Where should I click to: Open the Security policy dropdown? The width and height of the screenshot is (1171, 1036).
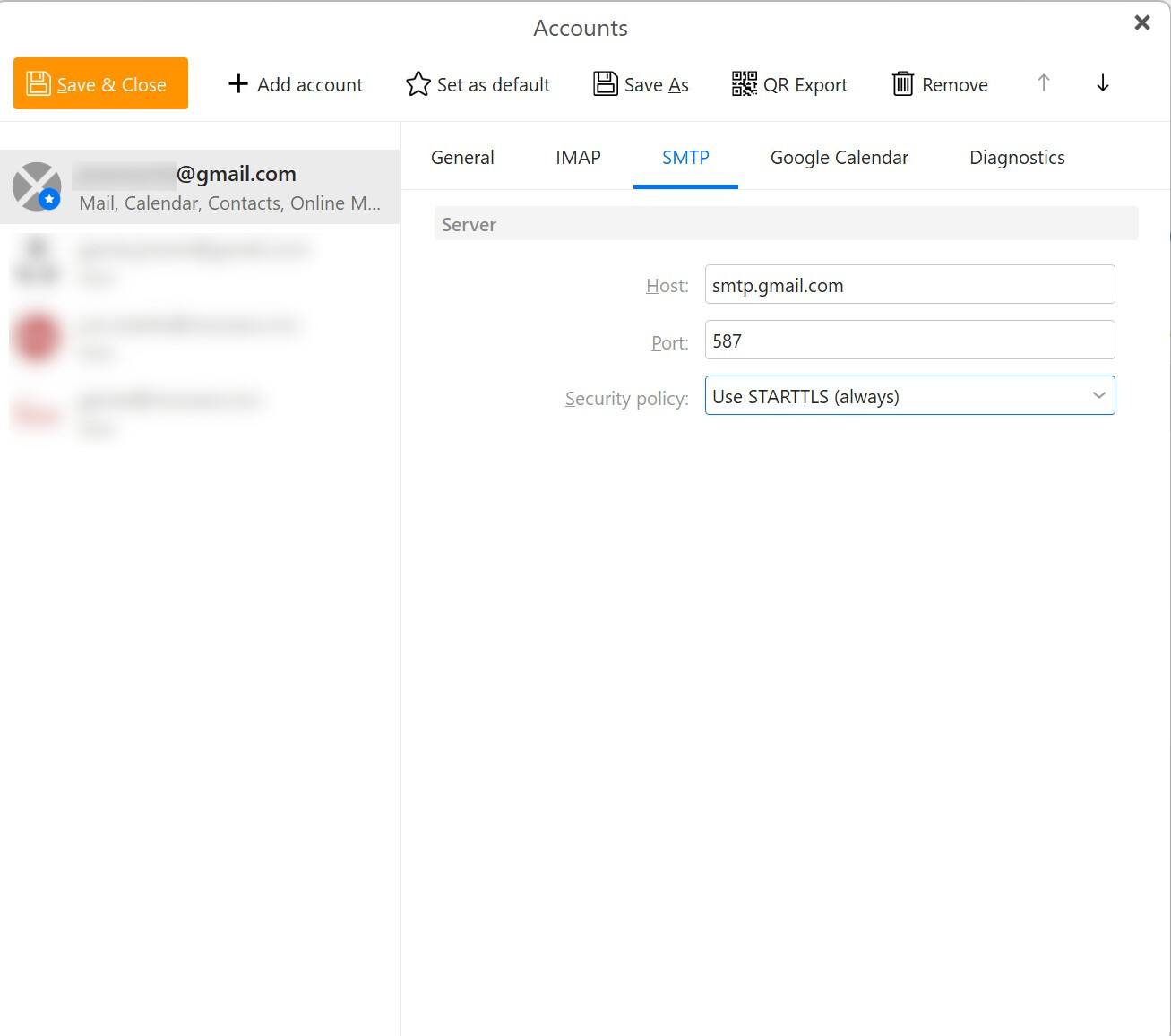[909, 396]
